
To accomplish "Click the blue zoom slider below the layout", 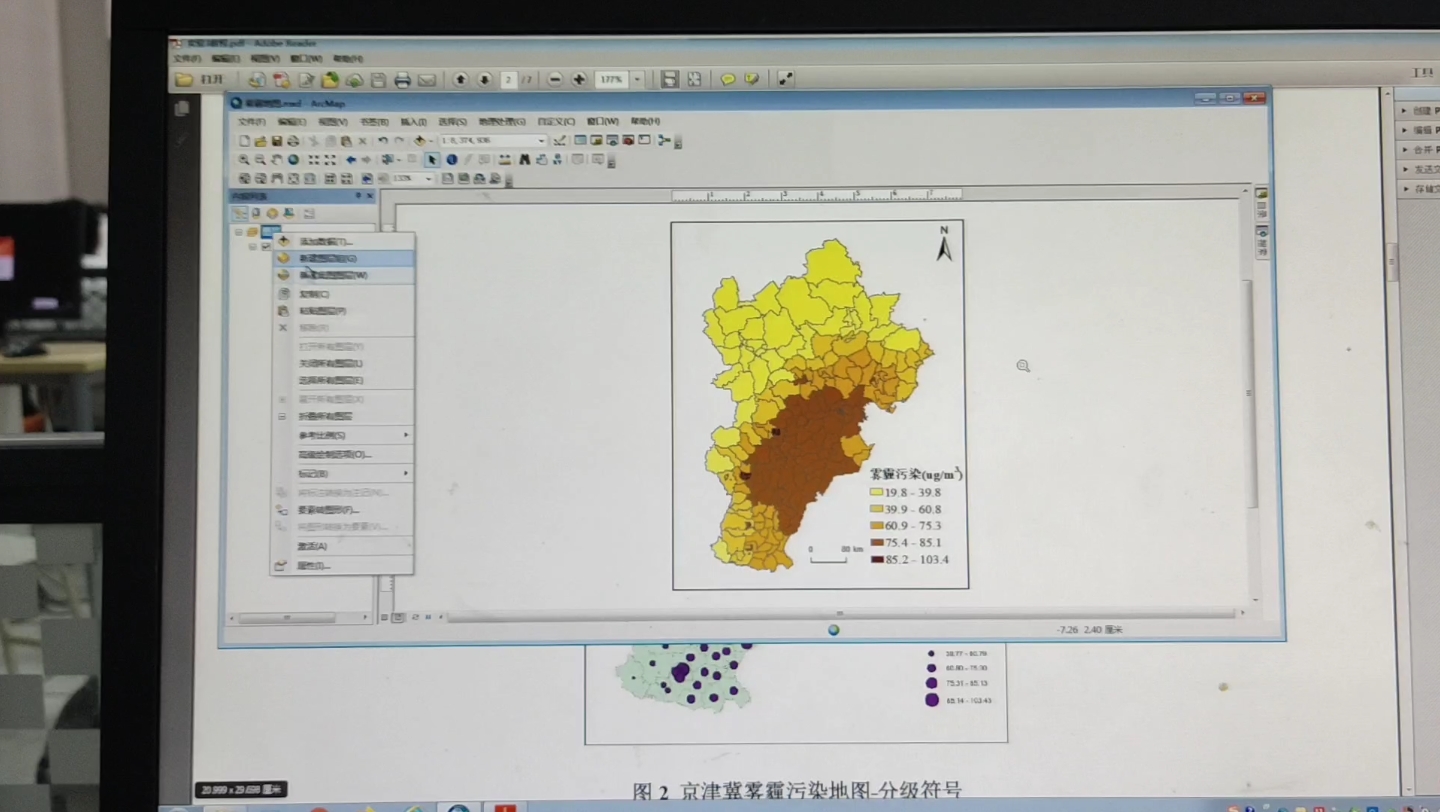I will 833,630.
